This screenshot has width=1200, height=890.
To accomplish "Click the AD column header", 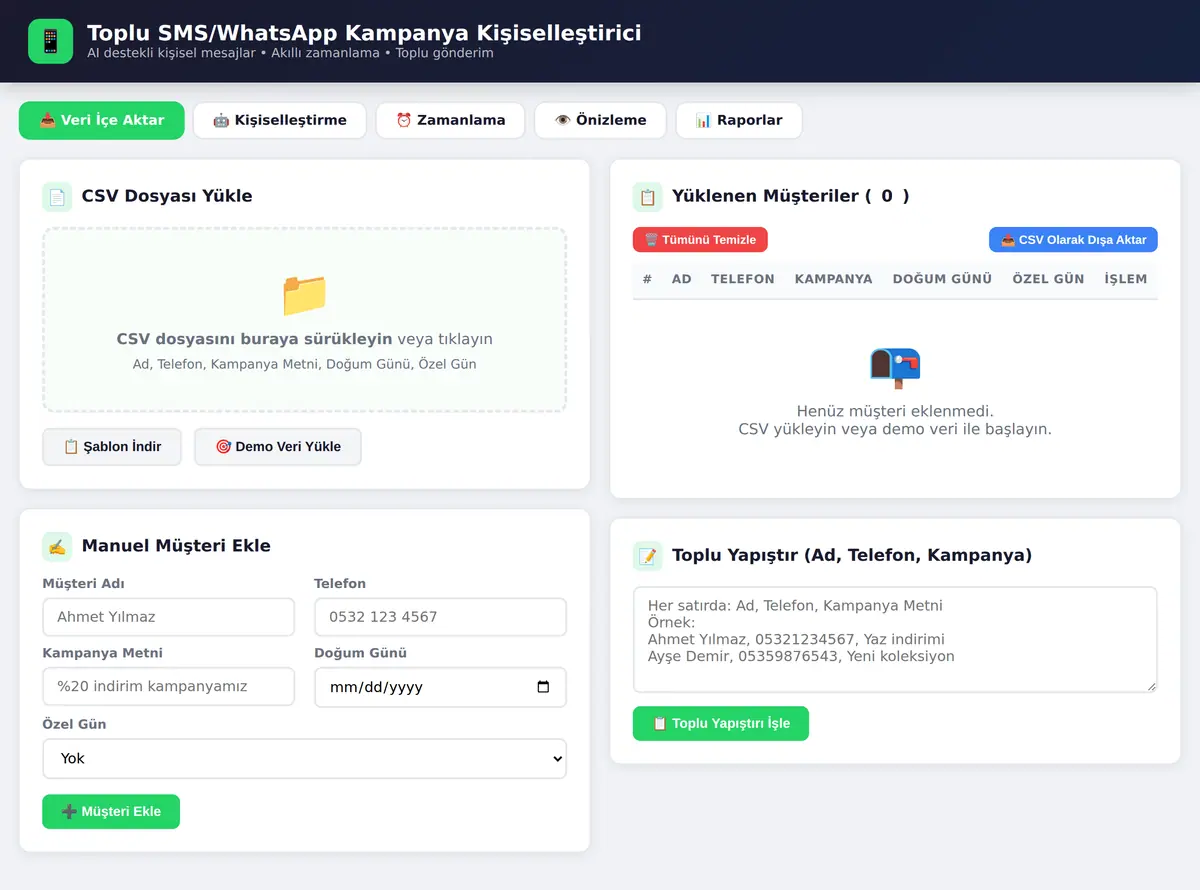I will [x=682, y=279].
